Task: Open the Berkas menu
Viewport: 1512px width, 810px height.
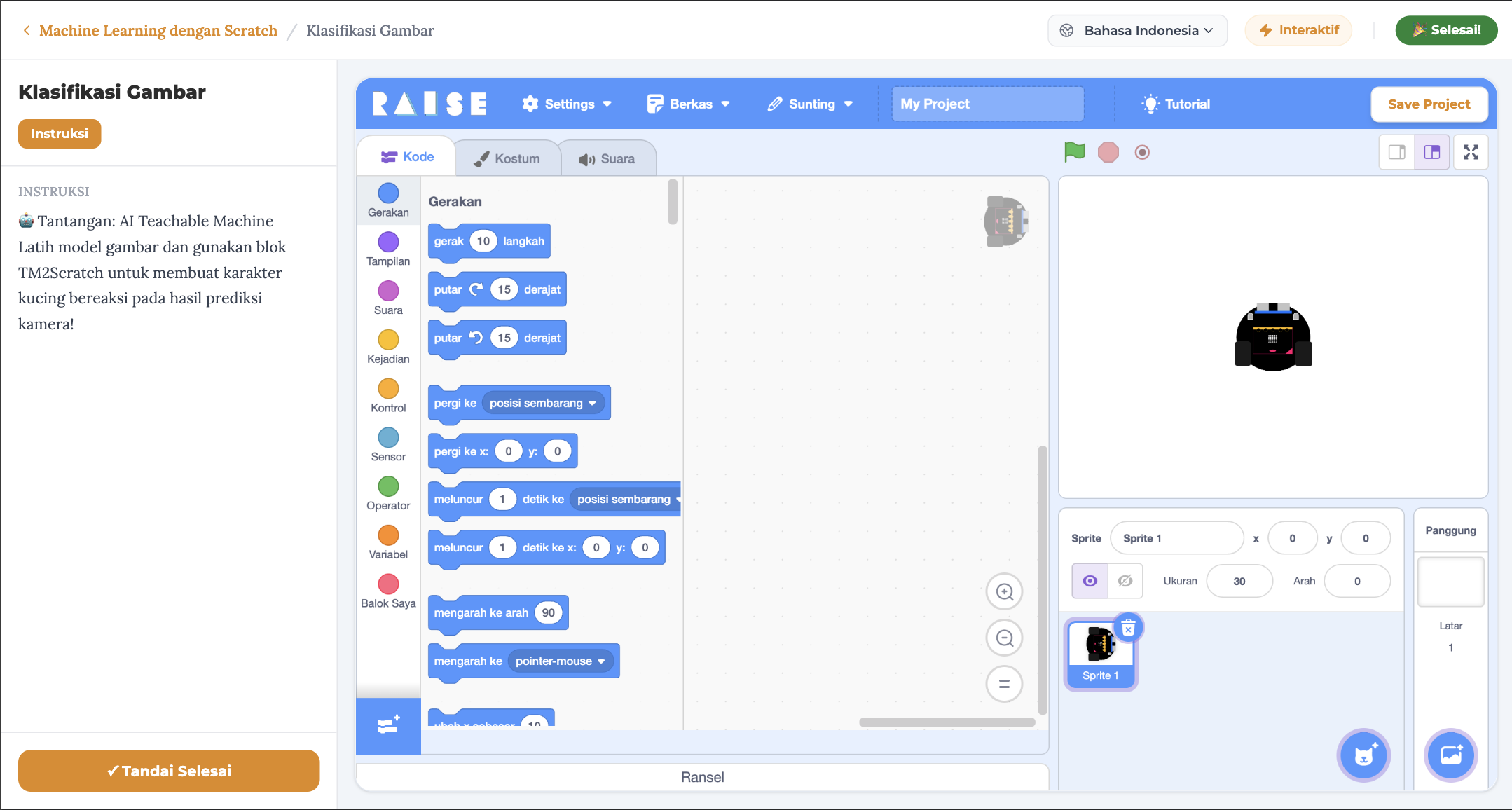Action: tap(688, 104)
